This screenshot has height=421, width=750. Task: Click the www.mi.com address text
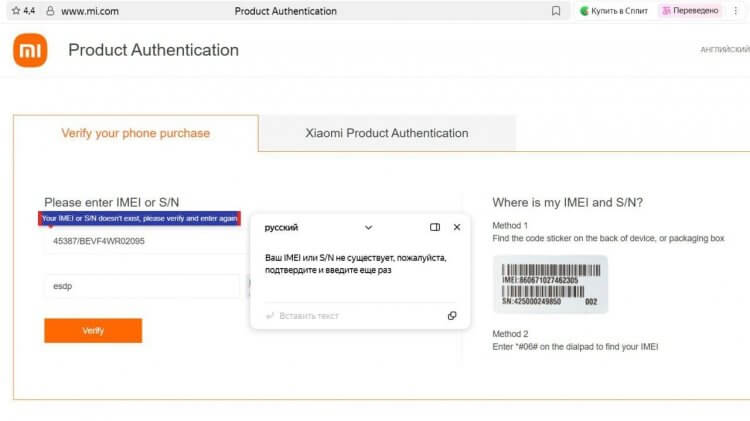(x=90, y=11)
